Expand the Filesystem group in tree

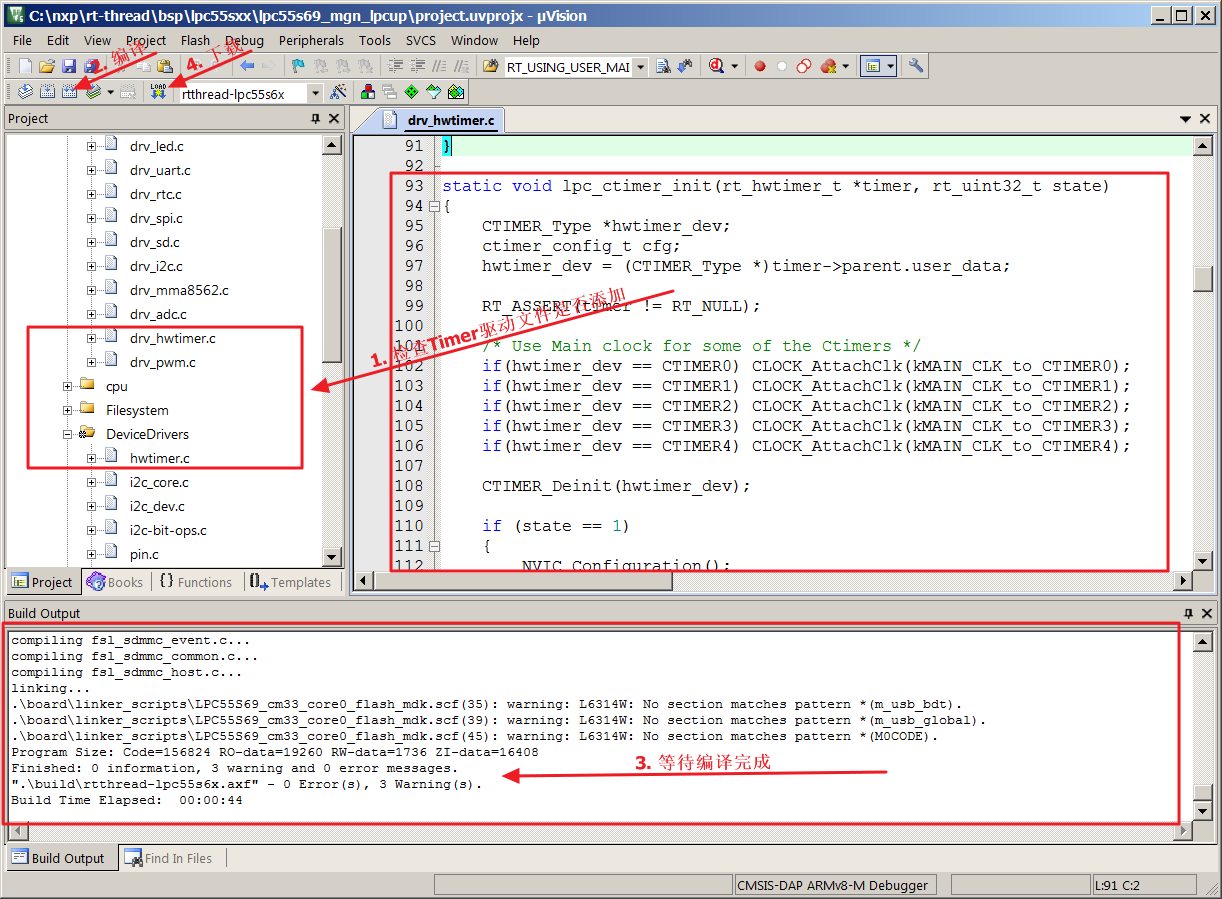point(68,410)
